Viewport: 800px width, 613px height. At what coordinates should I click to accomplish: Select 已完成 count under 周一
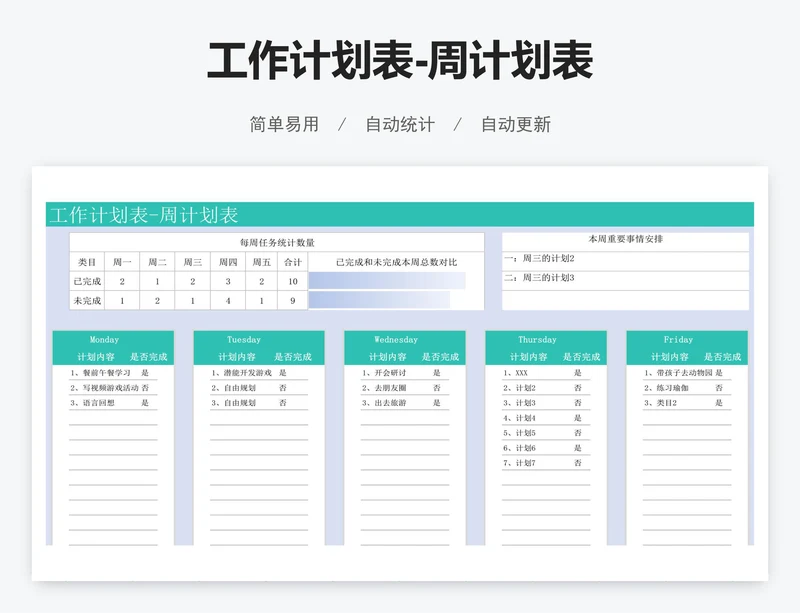[122, 281]
